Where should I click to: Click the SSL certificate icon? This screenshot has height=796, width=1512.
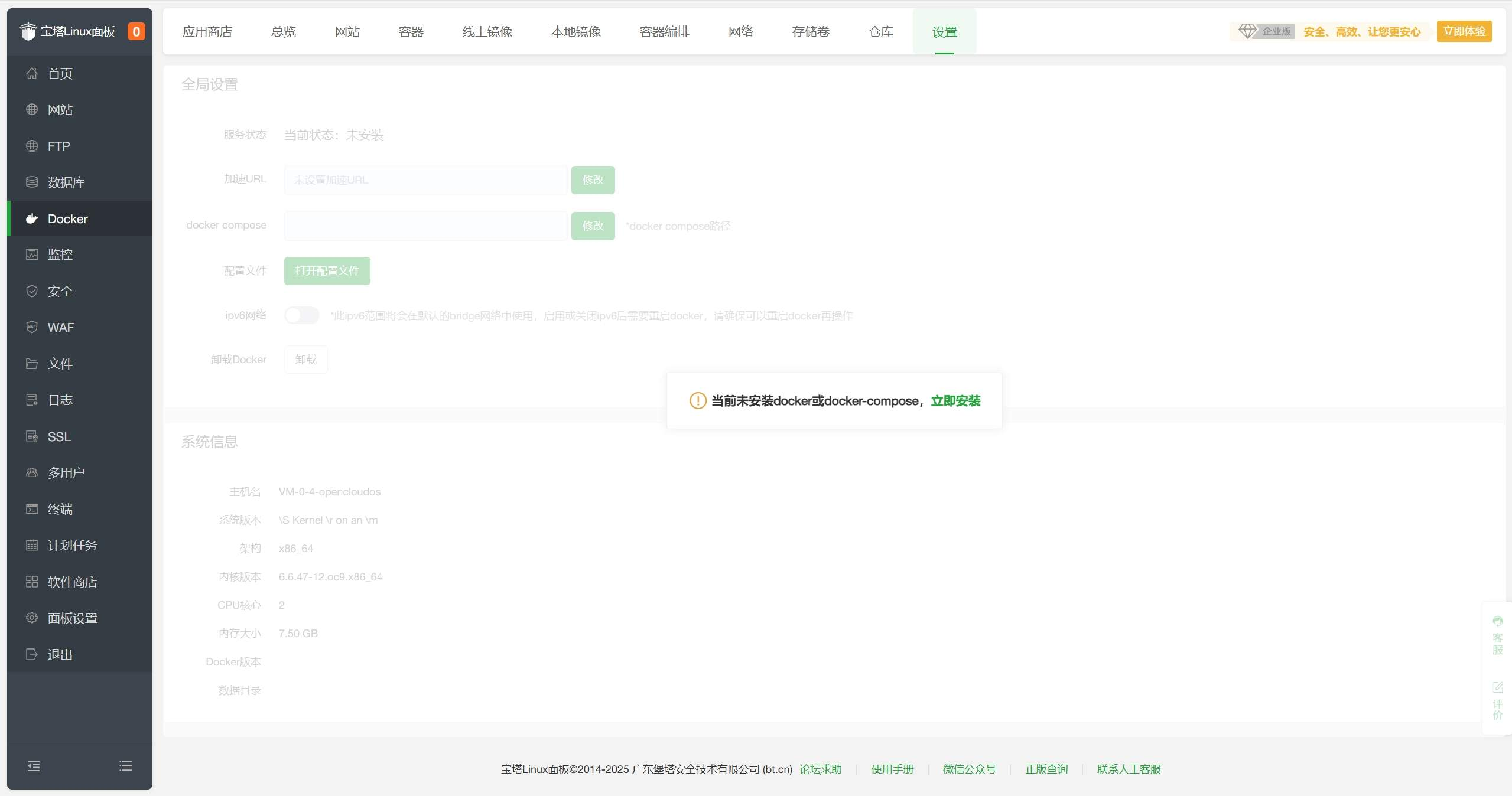click(x=32, y=436)
